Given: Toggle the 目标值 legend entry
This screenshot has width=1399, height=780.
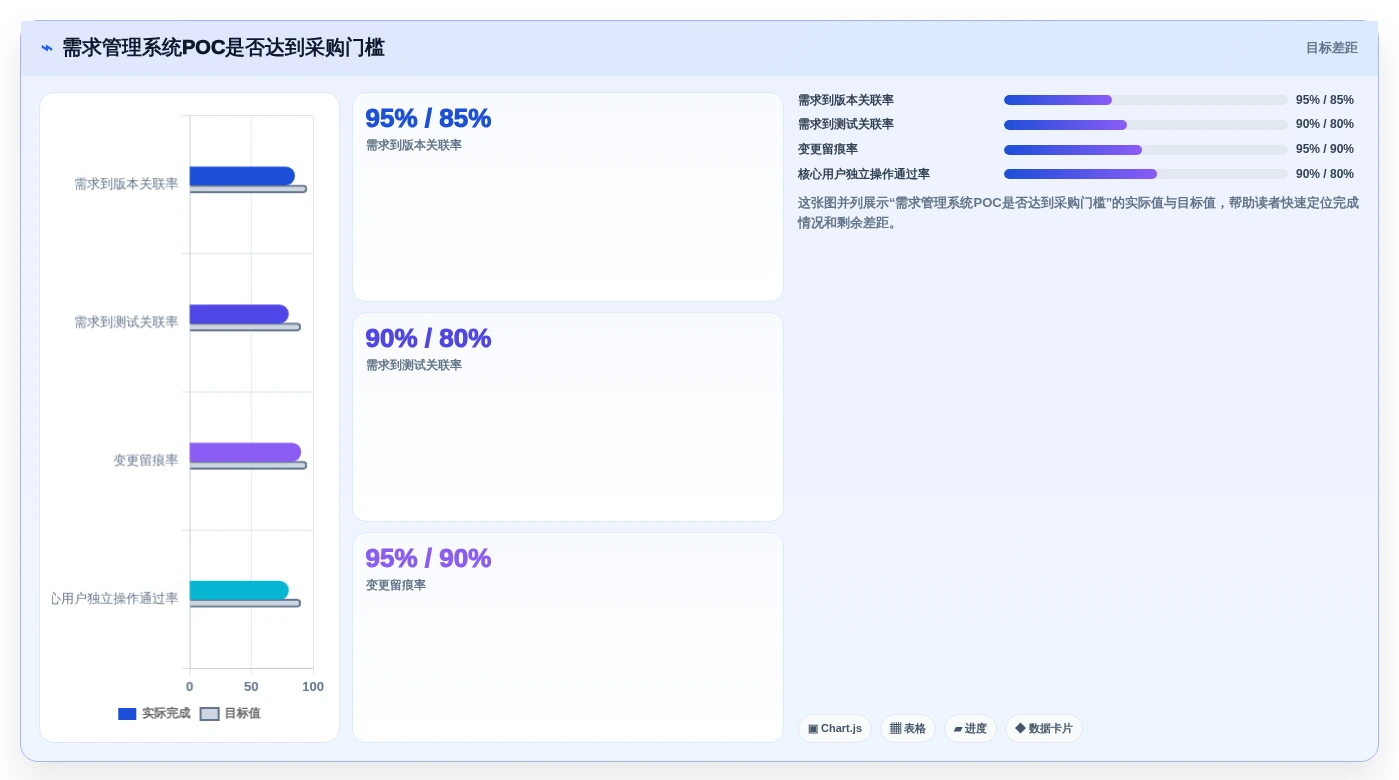Looking at the screenshot, I should pos(230,714).
